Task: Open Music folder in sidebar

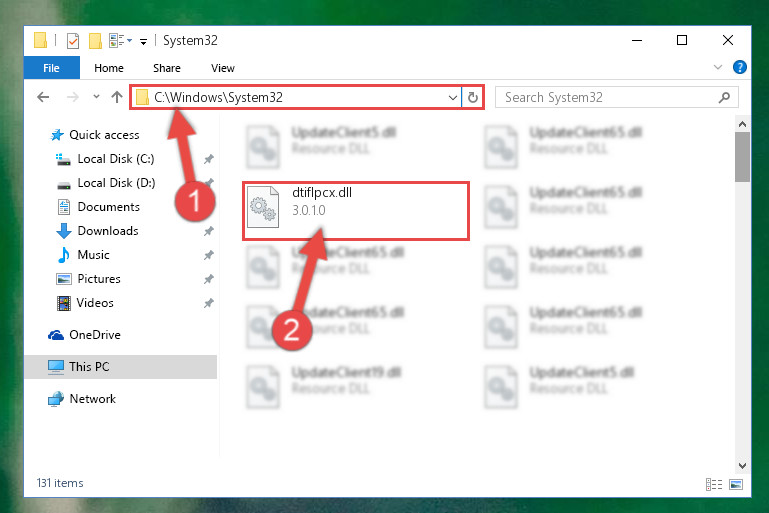Action: (x=93, y=255)
